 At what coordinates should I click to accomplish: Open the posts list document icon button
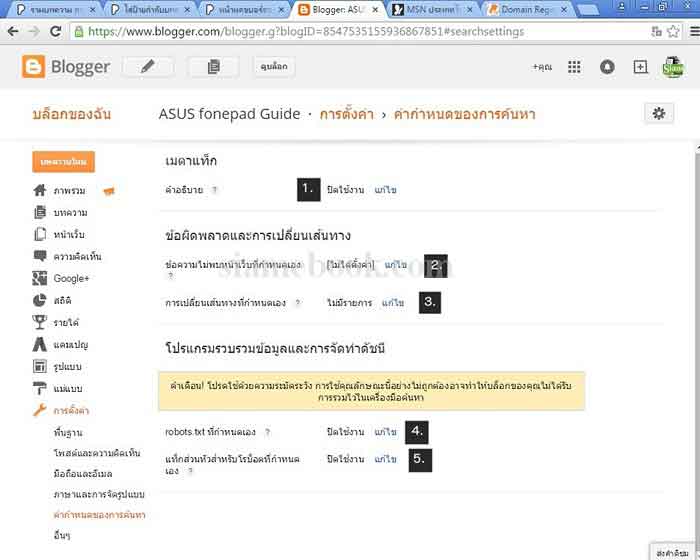click(213, 67)
